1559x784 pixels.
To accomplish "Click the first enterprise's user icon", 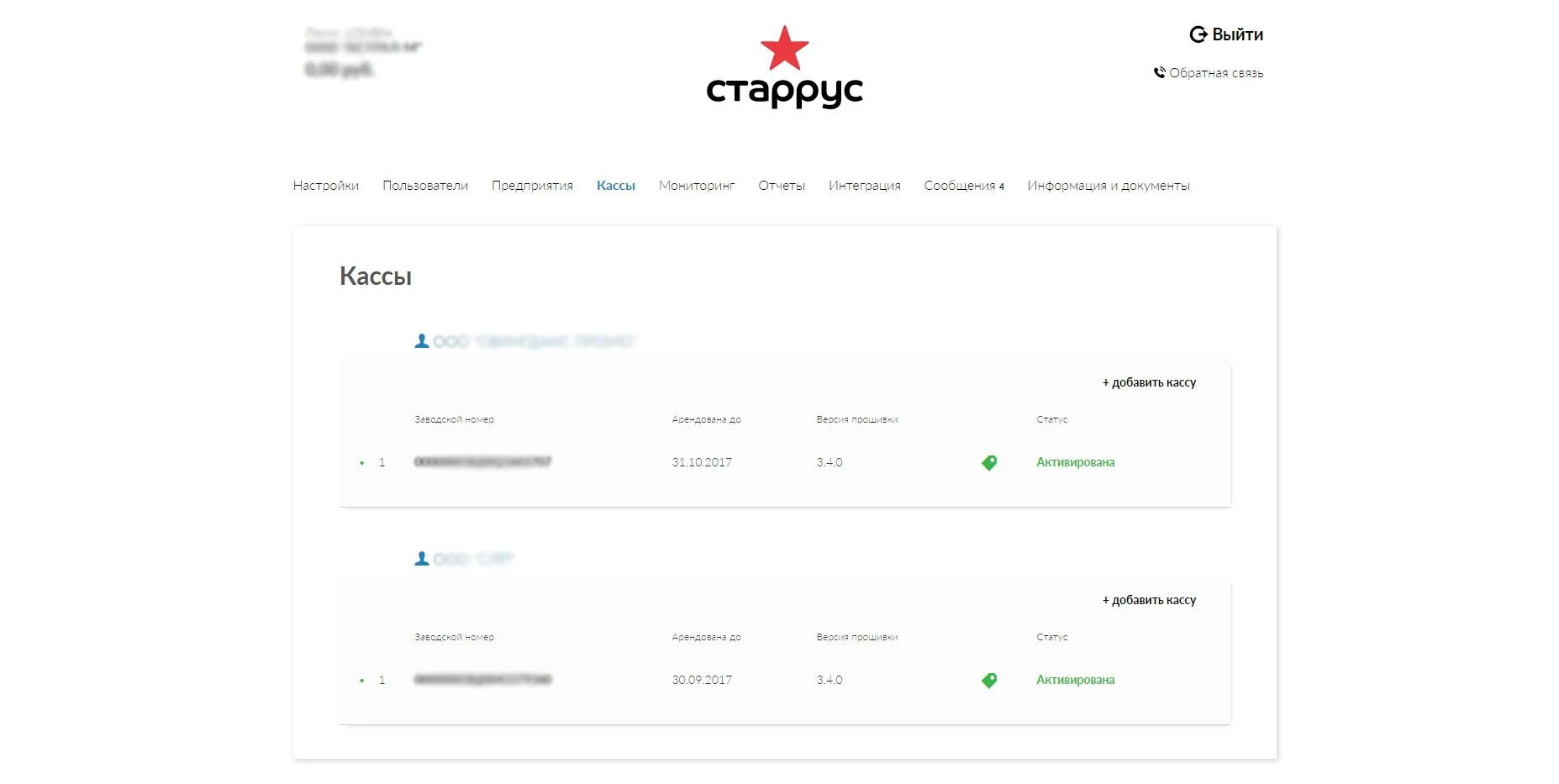I will point(422,341).
